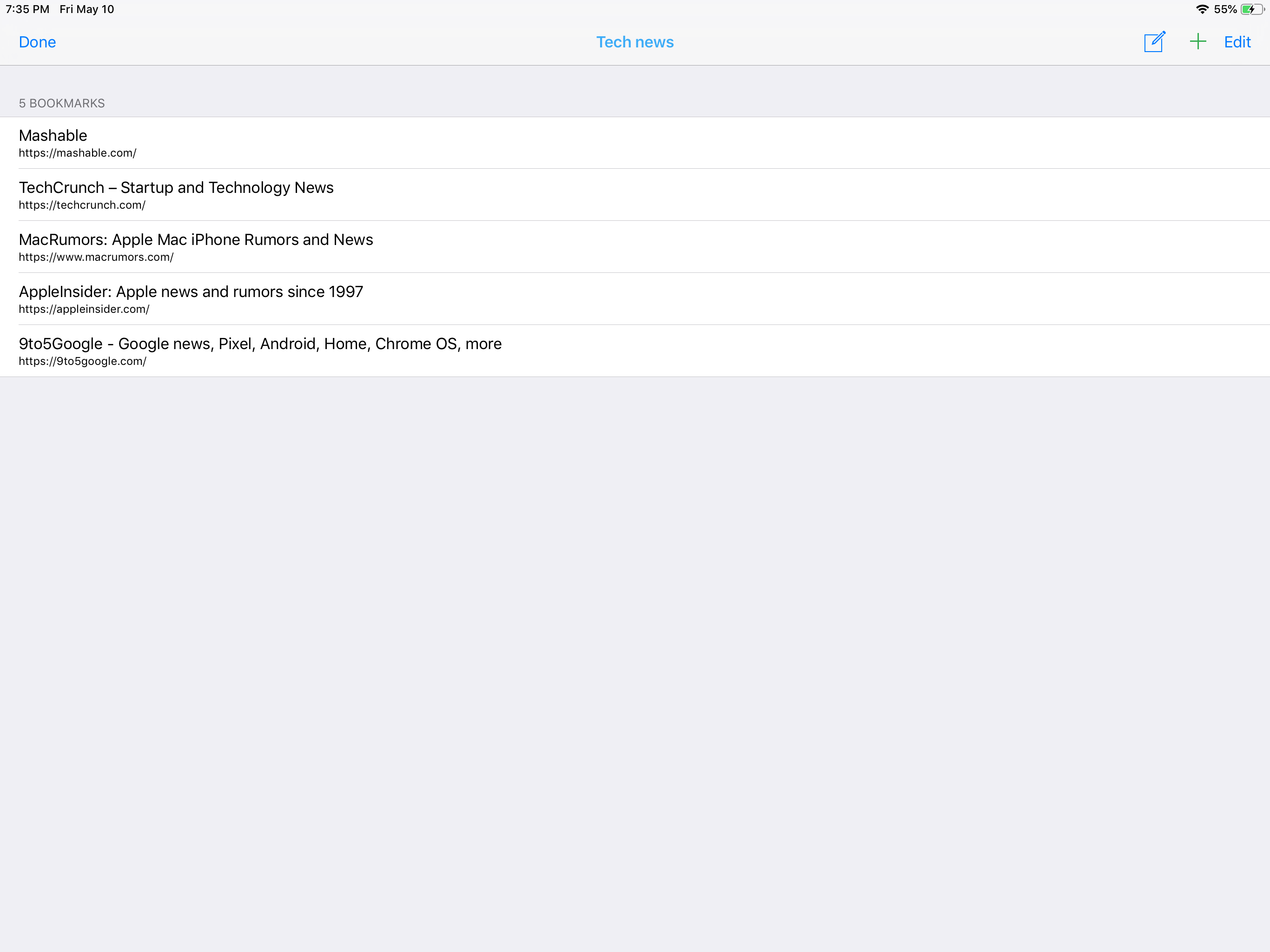Tap the 5 BOOKMARKS section header
1270x952 pixels.
pyautogui.click(x=62, y=103)
